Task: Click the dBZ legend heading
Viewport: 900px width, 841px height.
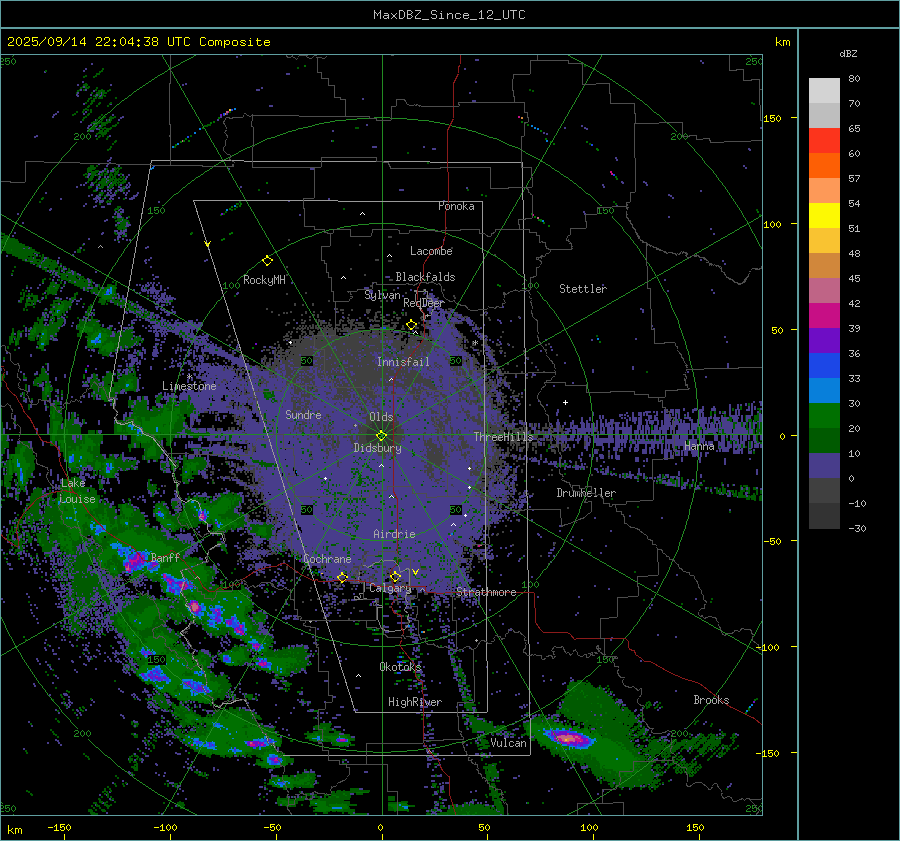Action: tap(848, 54)
